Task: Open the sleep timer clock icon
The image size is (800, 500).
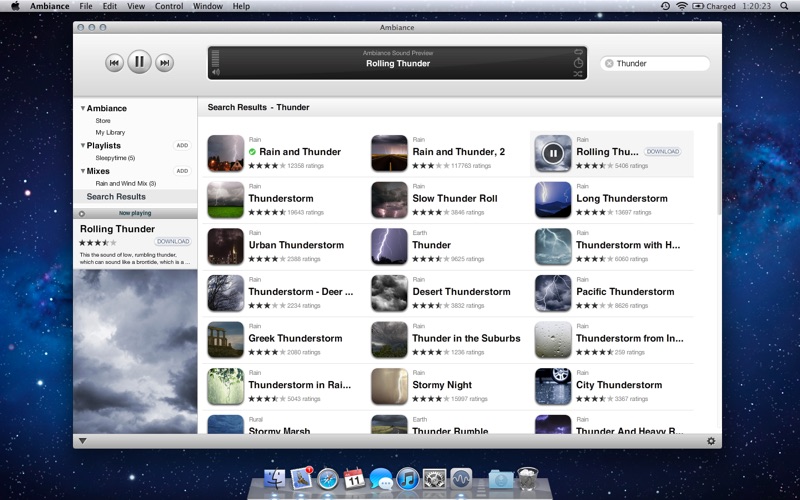Action: pos(578,63)
